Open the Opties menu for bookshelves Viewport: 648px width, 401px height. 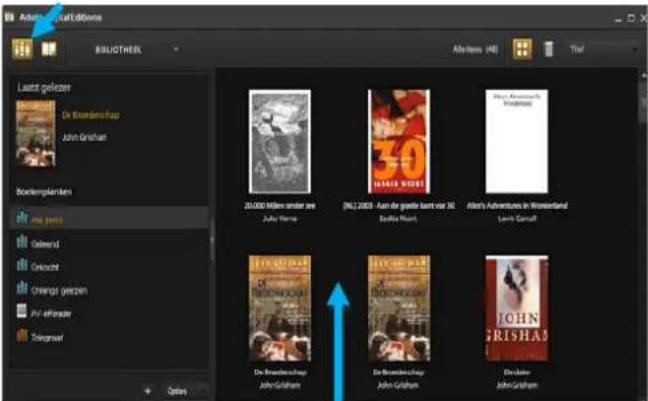click(177, 391)
